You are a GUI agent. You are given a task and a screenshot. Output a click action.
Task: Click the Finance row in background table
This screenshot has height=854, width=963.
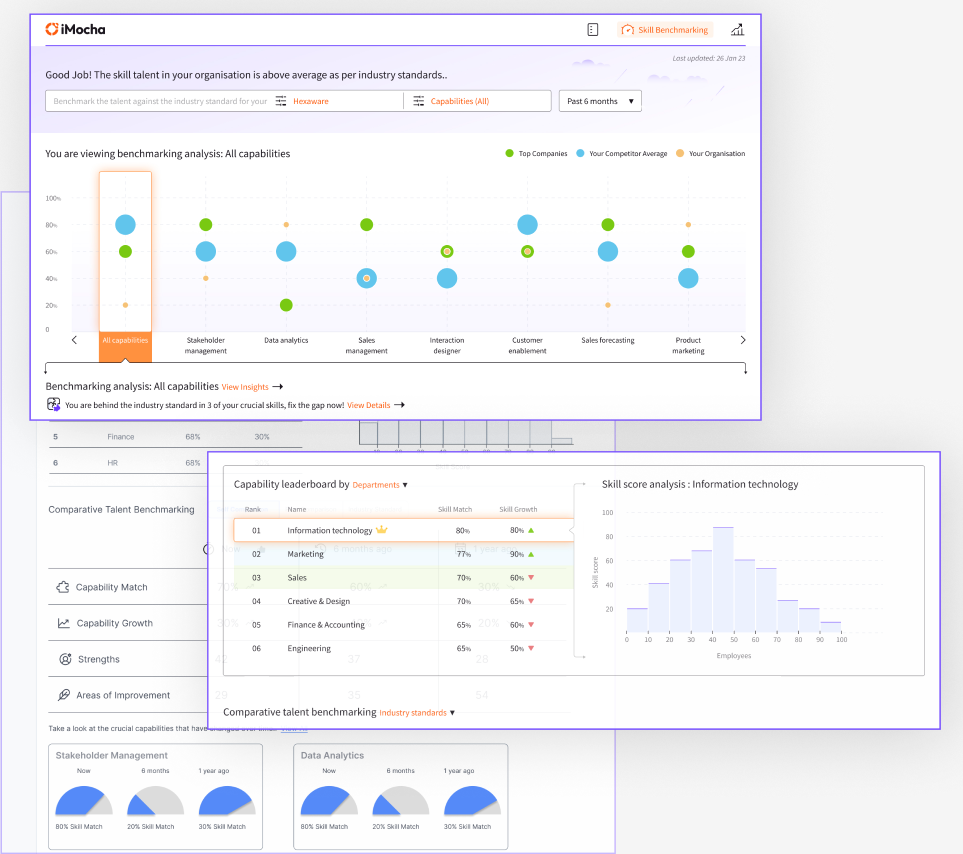click(x=176, y=437)
